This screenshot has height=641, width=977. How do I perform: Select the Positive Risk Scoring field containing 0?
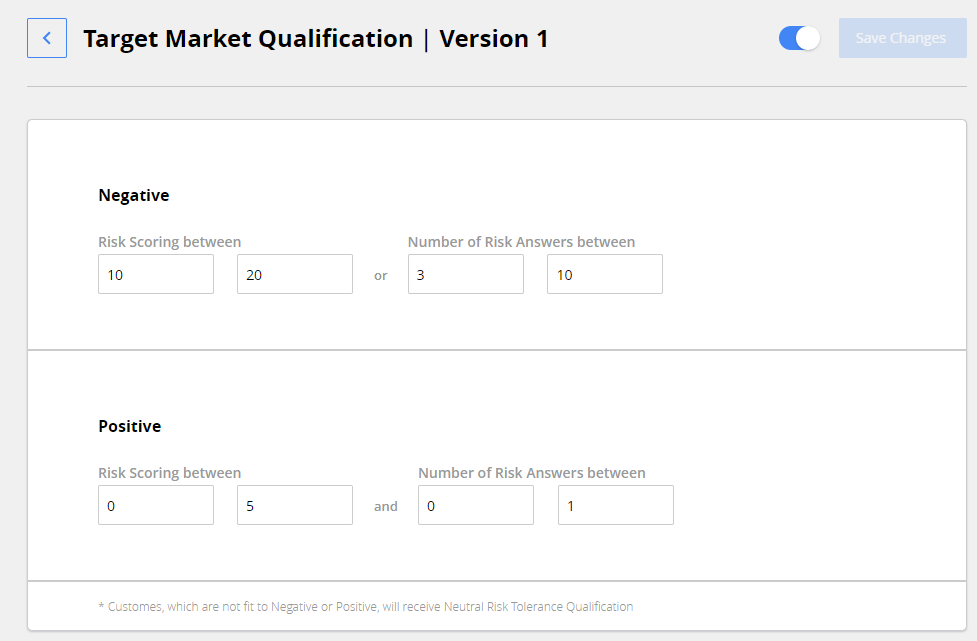point(155,505)
